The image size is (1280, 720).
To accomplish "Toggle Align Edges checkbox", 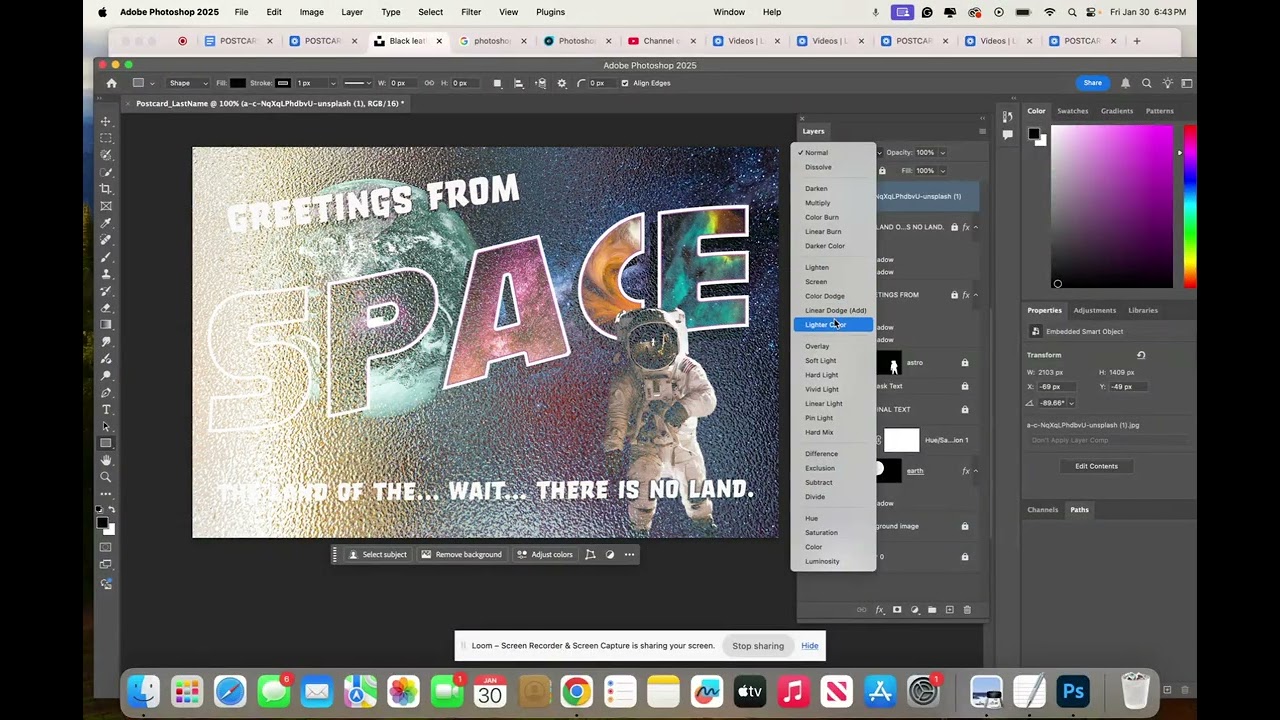I will coord(625,83).
